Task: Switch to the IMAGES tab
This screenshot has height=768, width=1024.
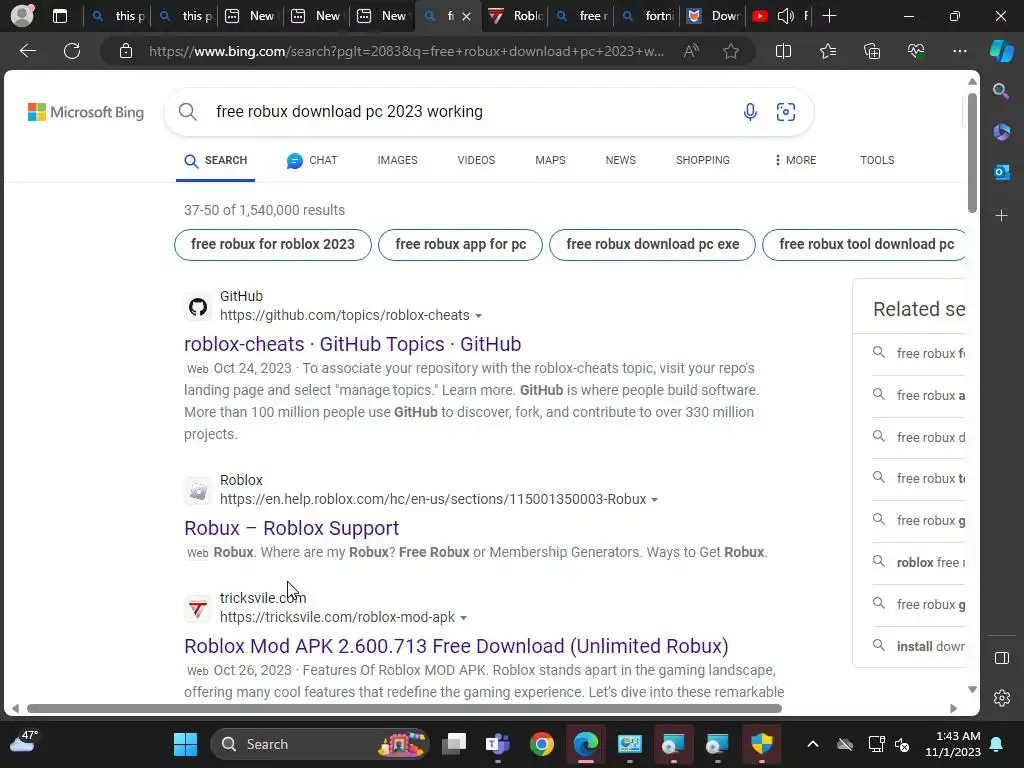Action: [397, 160]
